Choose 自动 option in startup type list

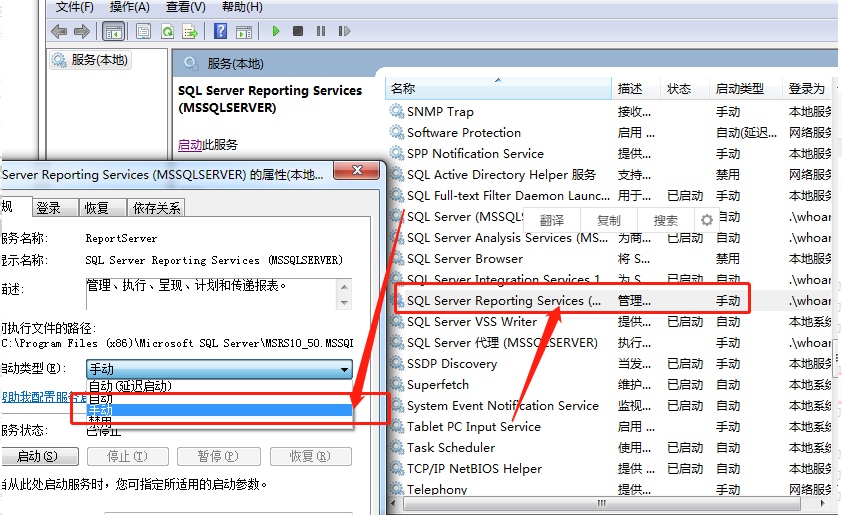[219, 398]
